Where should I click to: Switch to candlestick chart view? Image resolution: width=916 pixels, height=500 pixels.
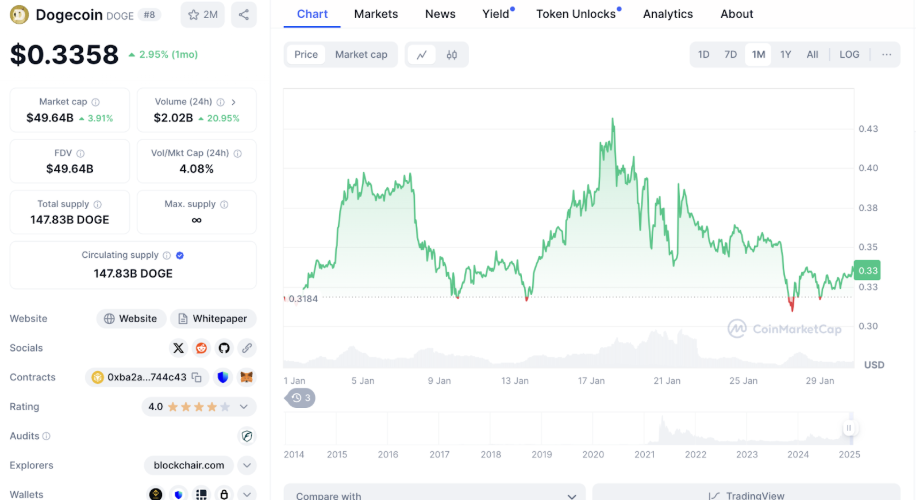(452, 55)
